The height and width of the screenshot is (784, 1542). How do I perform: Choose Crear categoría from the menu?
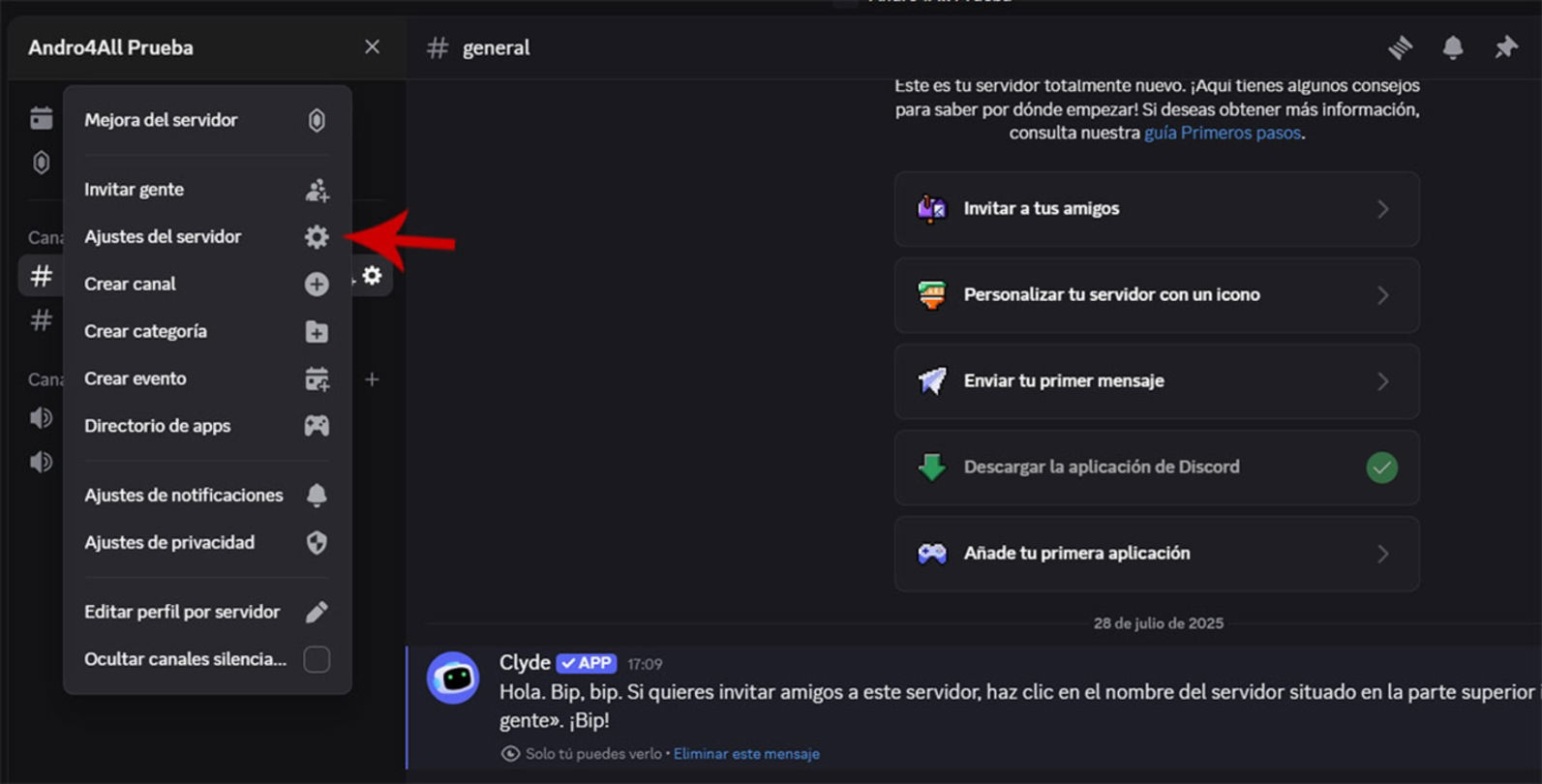[x=207, y=331]
